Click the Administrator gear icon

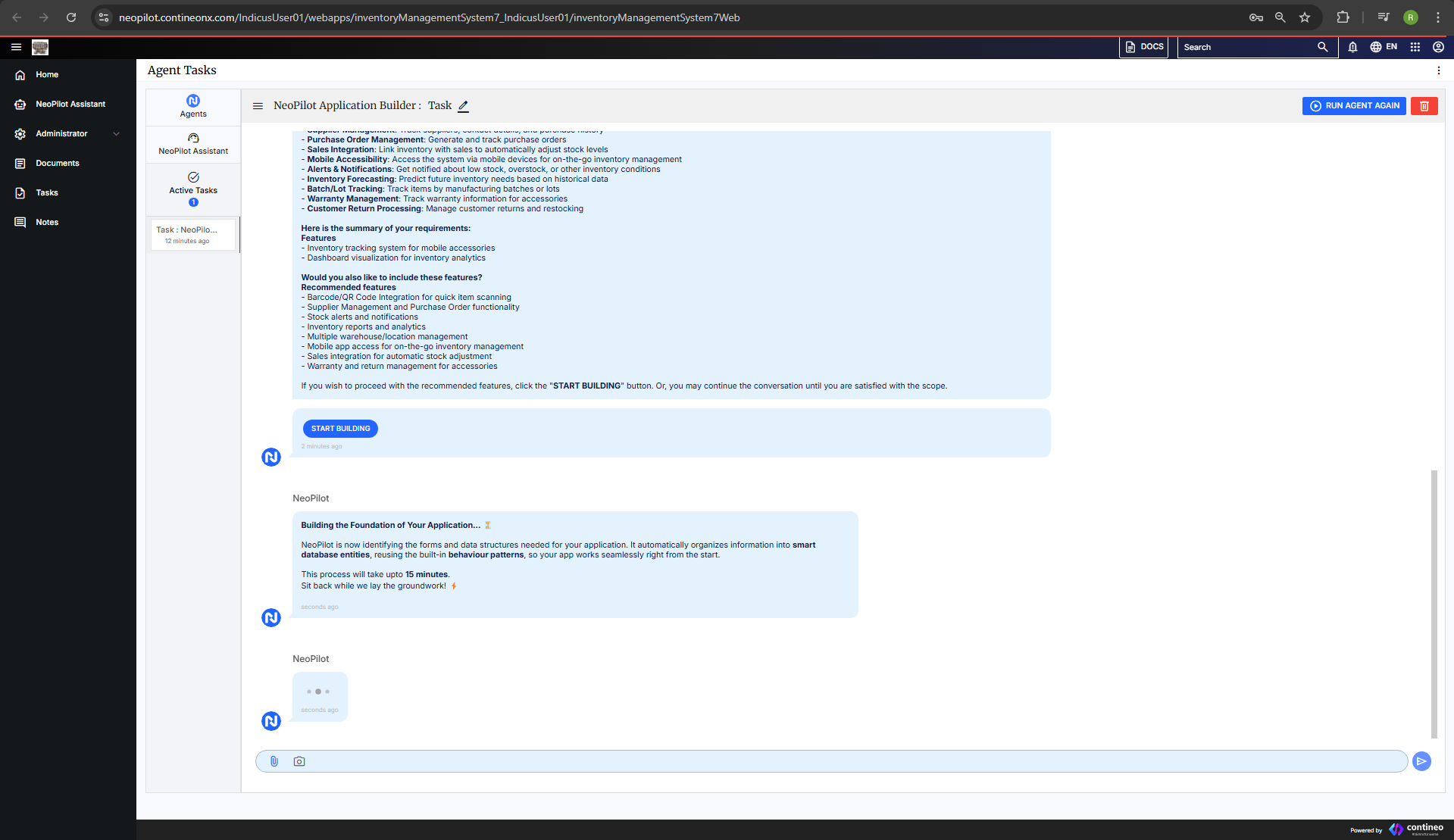pos(20,134)
